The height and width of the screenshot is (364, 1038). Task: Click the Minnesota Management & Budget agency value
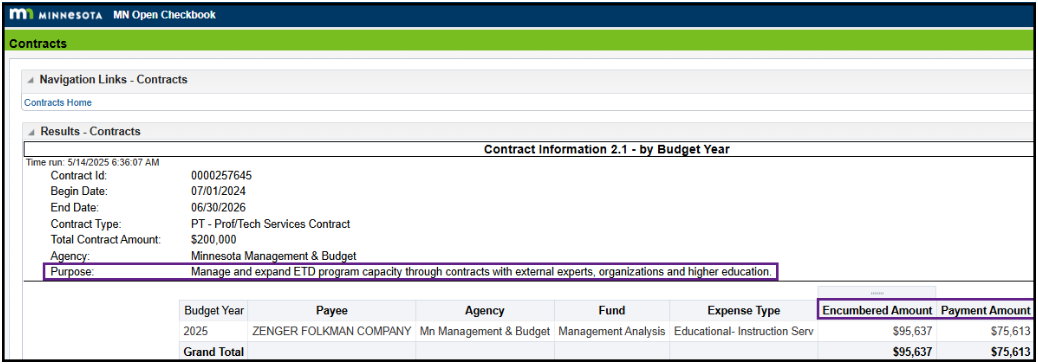point(273,255)
